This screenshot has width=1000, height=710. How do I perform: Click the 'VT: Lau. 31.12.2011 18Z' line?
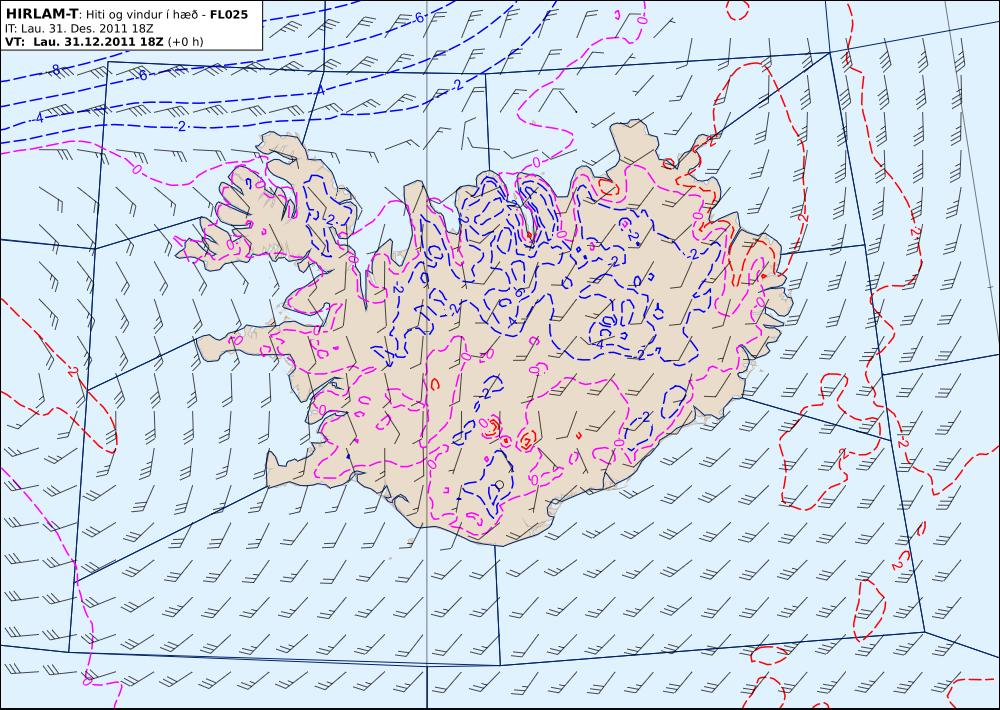84,42
